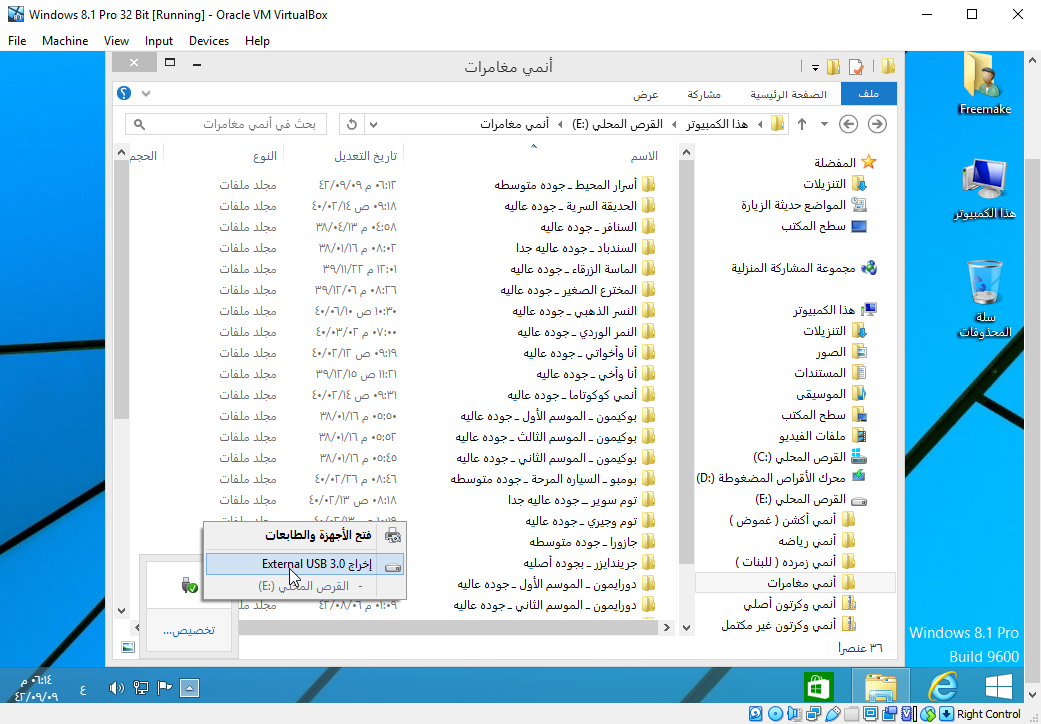This screenshot has height=724, width=1041.
Task: Open سلة المحذوفات recycle bin desktop icon
Action: point(985,299)
